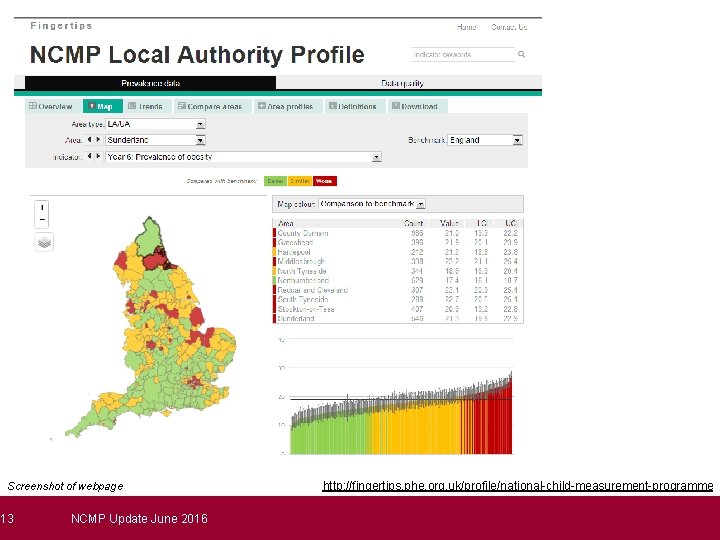The image size is (720, 540).
Task: Click the green Northumberland region on map
Action: 148,238
